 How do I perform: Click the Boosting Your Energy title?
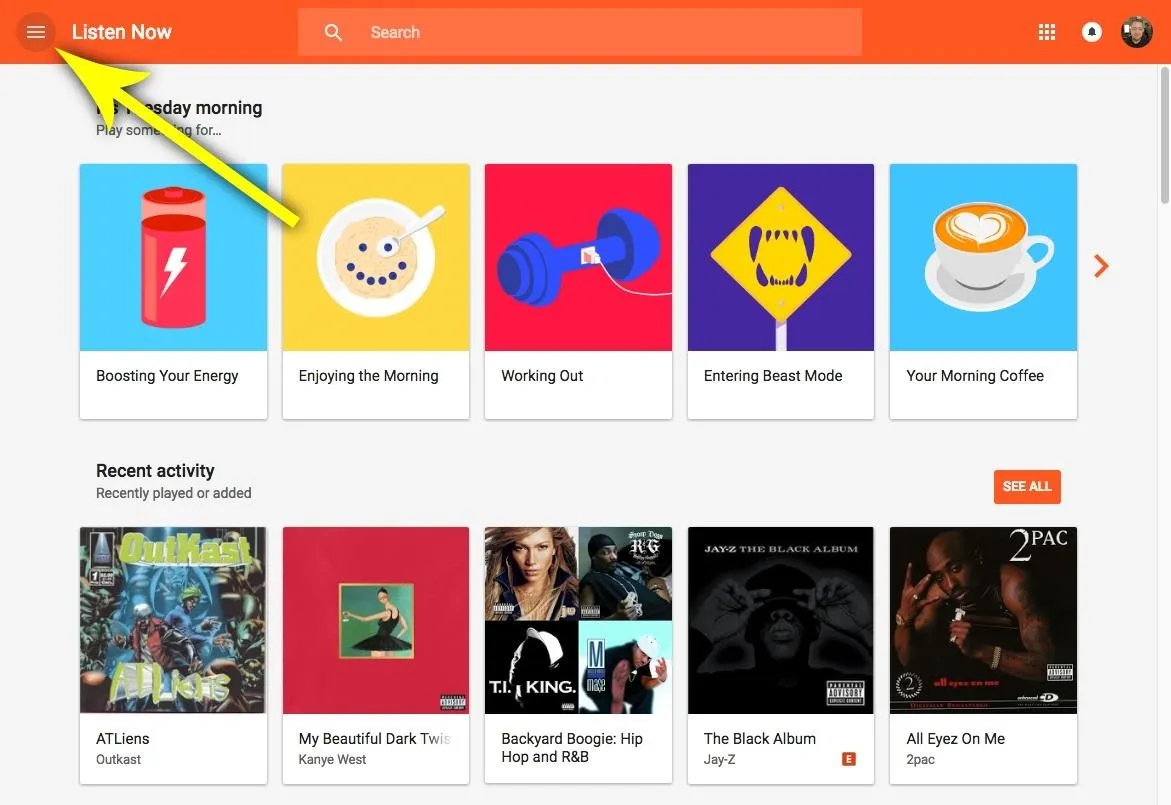click(167, 376)
